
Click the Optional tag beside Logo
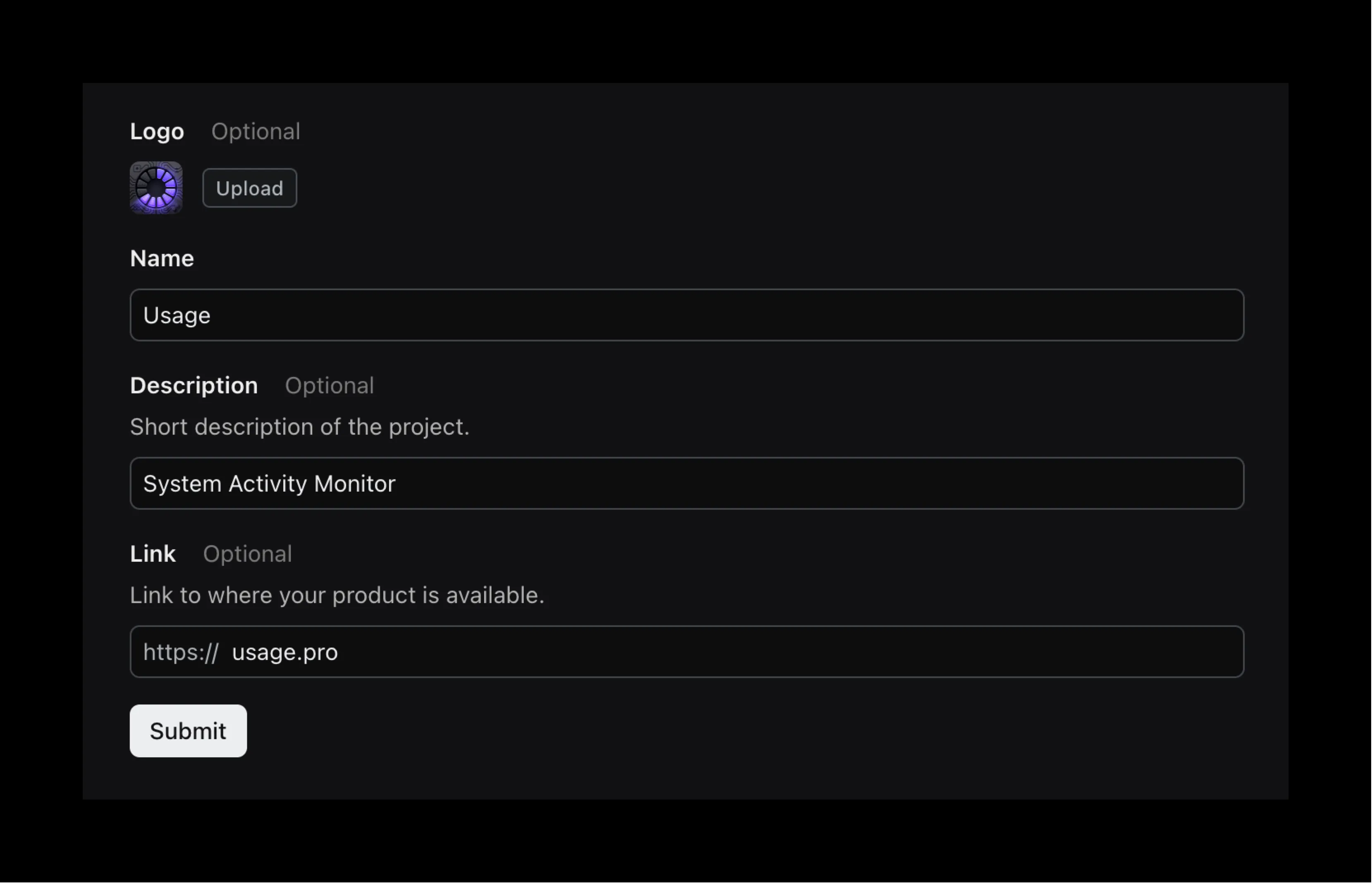click(256, 132)
